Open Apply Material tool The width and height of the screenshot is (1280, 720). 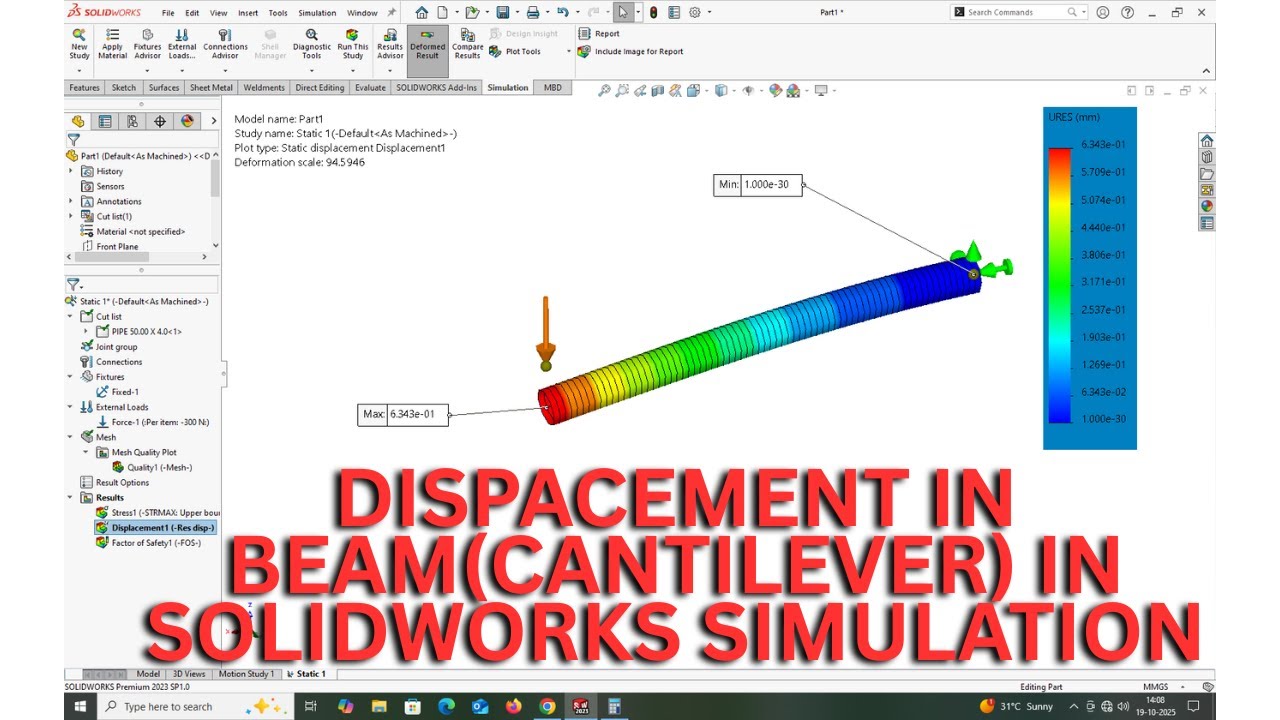click(112, 44)
